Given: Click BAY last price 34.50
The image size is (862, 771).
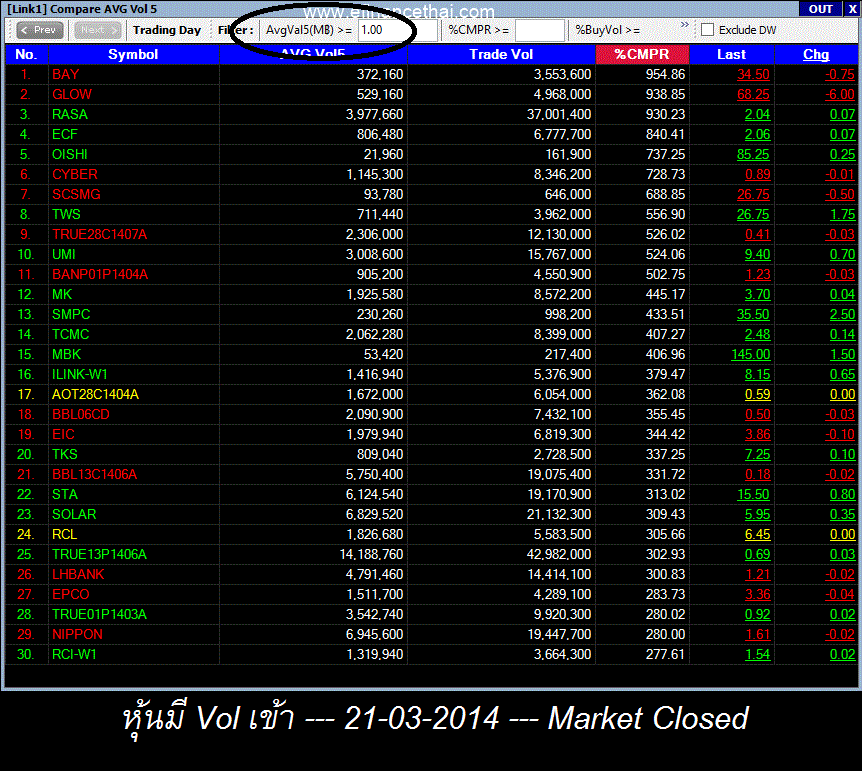Looking at the screenshot, I should pos(753,74).
